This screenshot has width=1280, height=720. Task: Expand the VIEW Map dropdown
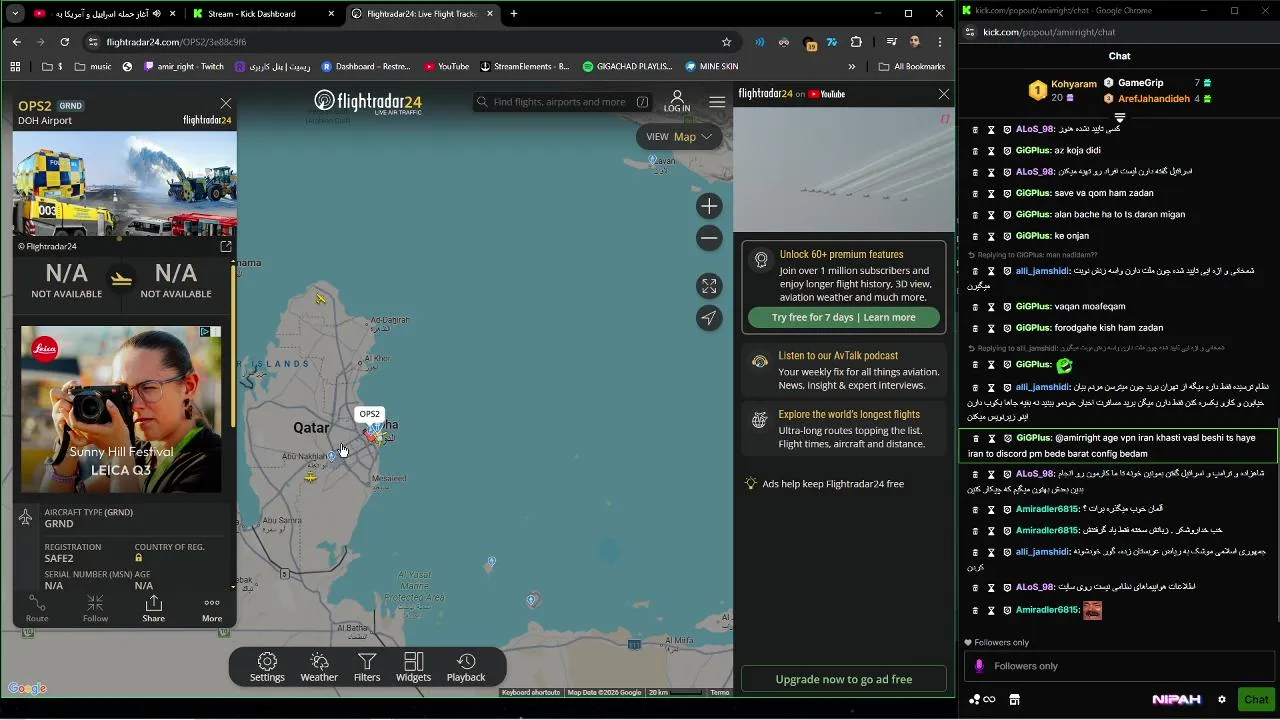(679, 137)
